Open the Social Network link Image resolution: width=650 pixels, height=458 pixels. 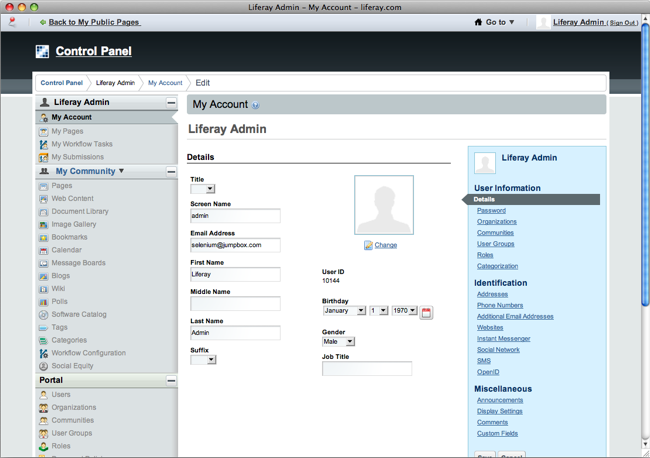click(x=498, y=350)
